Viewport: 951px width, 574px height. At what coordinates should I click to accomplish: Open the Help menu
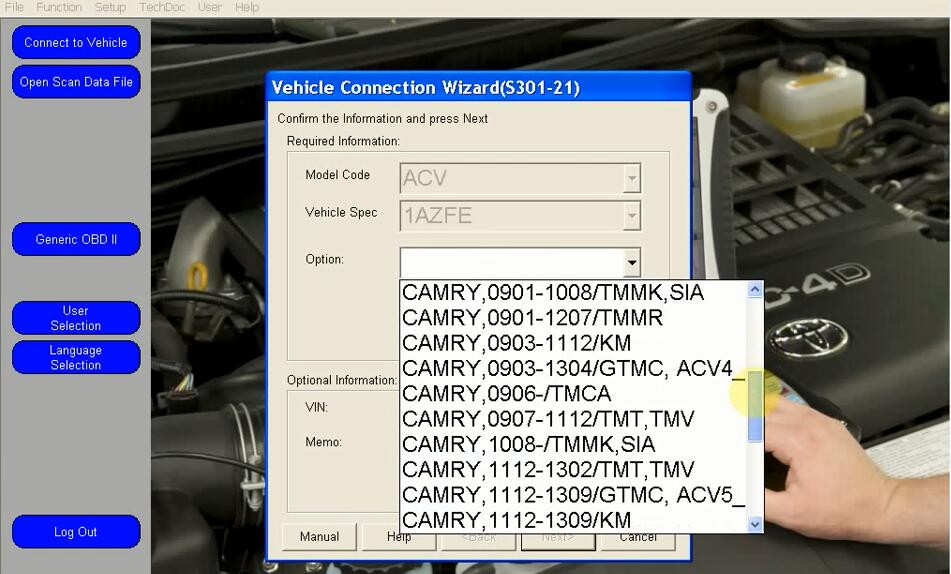point(247,7)
